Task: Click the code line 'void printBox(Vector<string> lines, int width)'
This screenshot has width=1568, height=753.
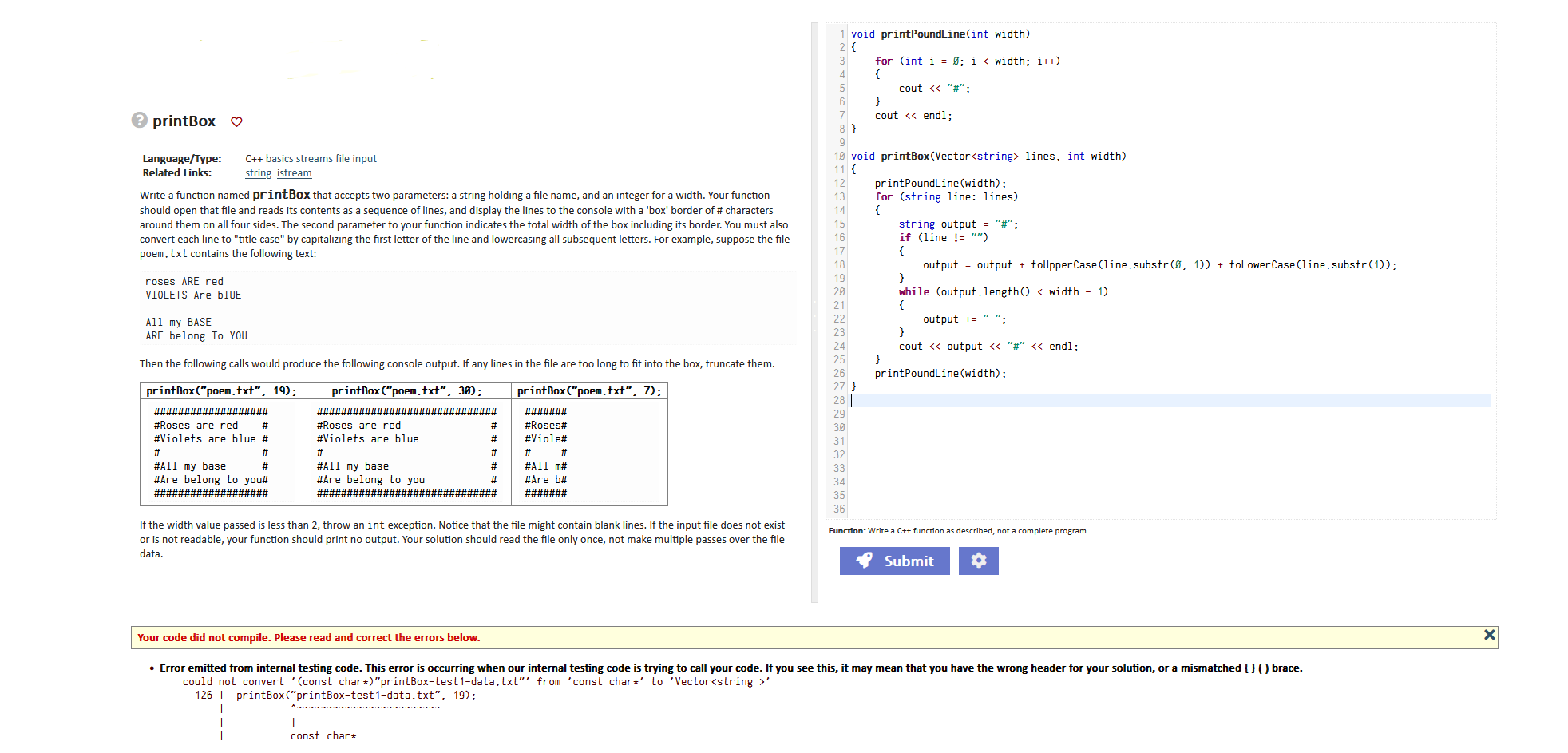Action: (x=988, y=156)
